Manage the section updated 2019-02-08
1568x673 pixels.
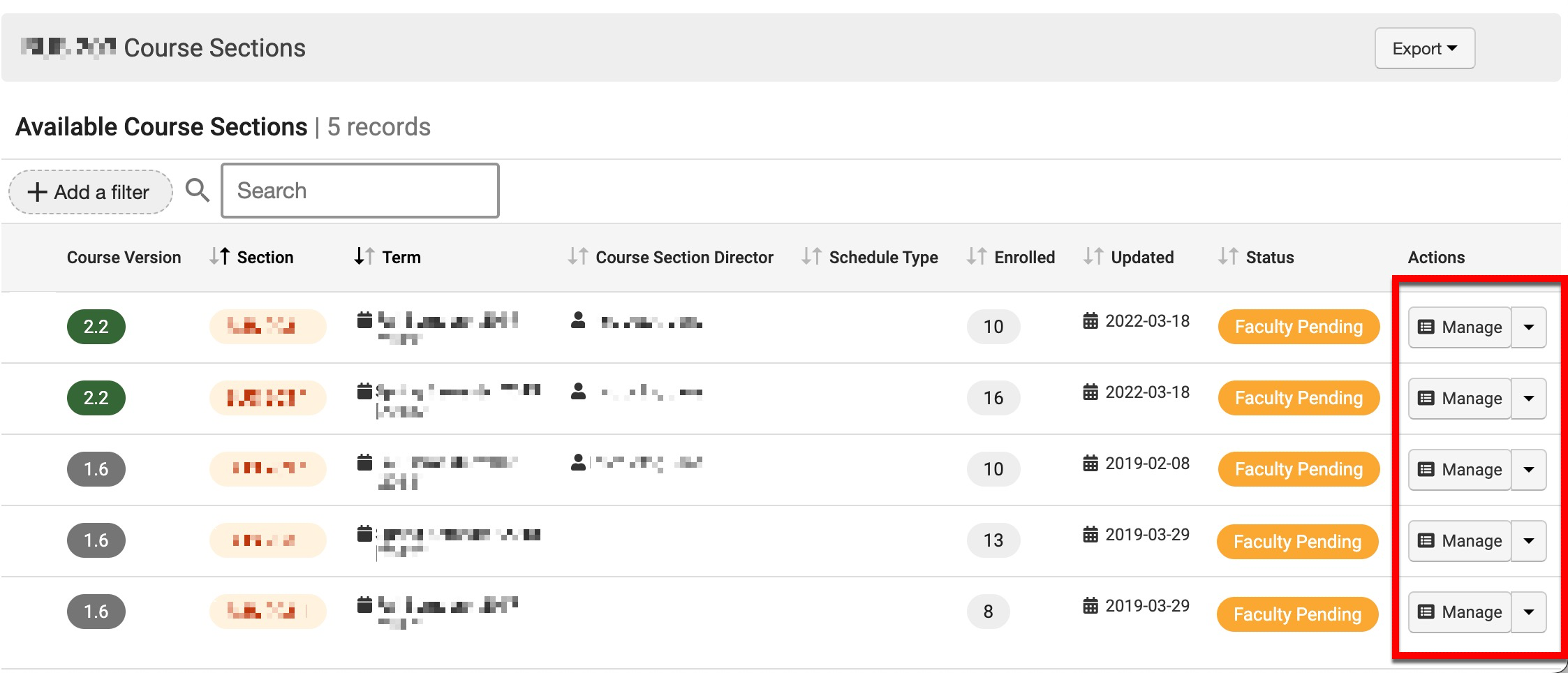tap(1459, 470)
